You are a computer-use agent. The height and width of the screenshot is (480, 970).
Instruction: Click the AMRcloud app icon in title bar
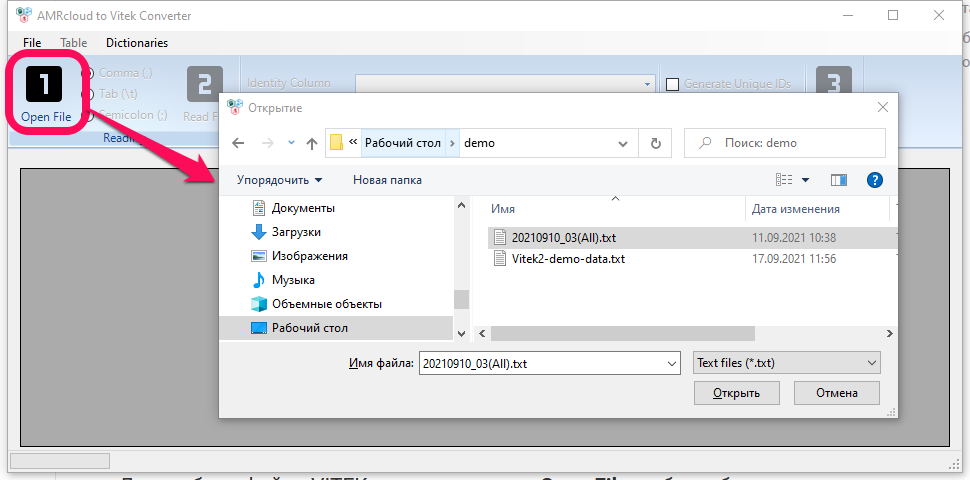point(24,15)
